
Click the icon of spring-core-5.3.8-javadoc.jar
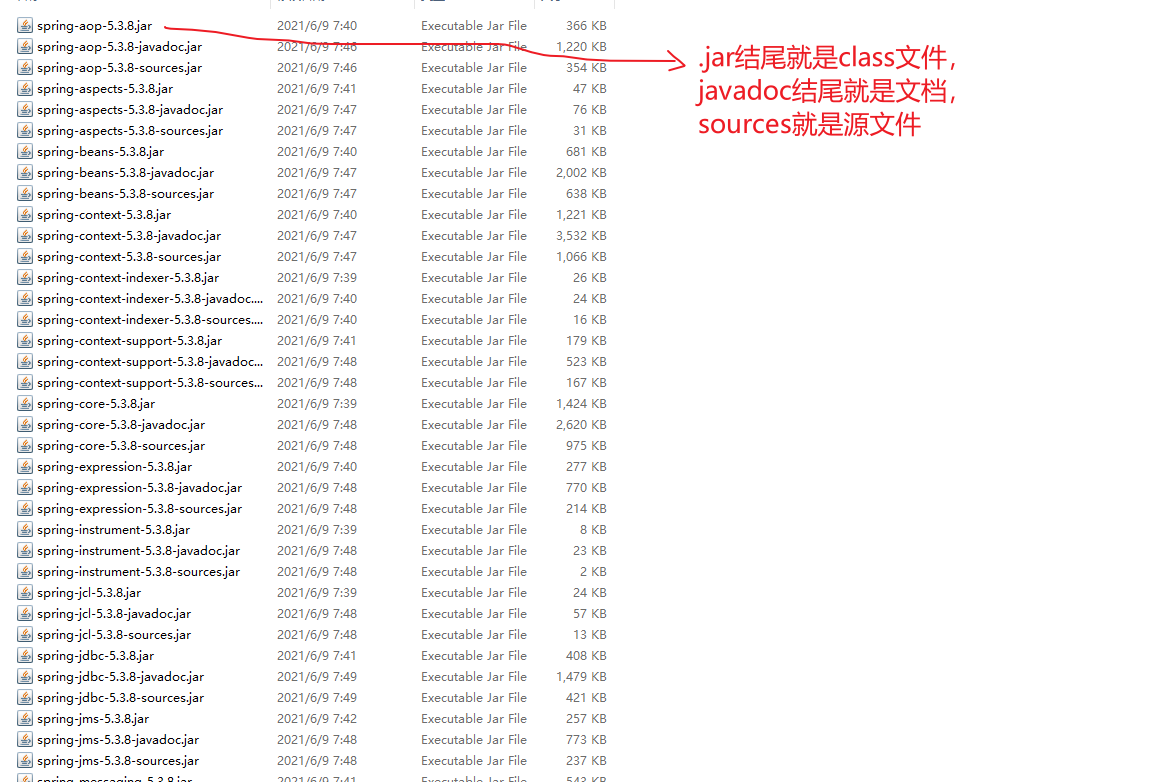pos(25,425)
